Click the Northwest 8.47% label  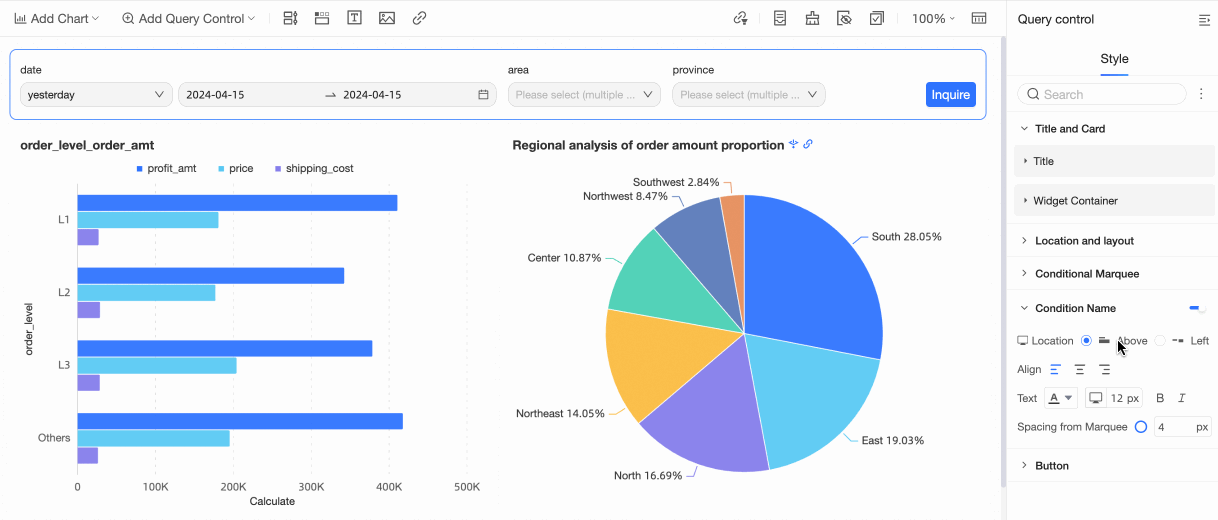(x=625, y=196)
